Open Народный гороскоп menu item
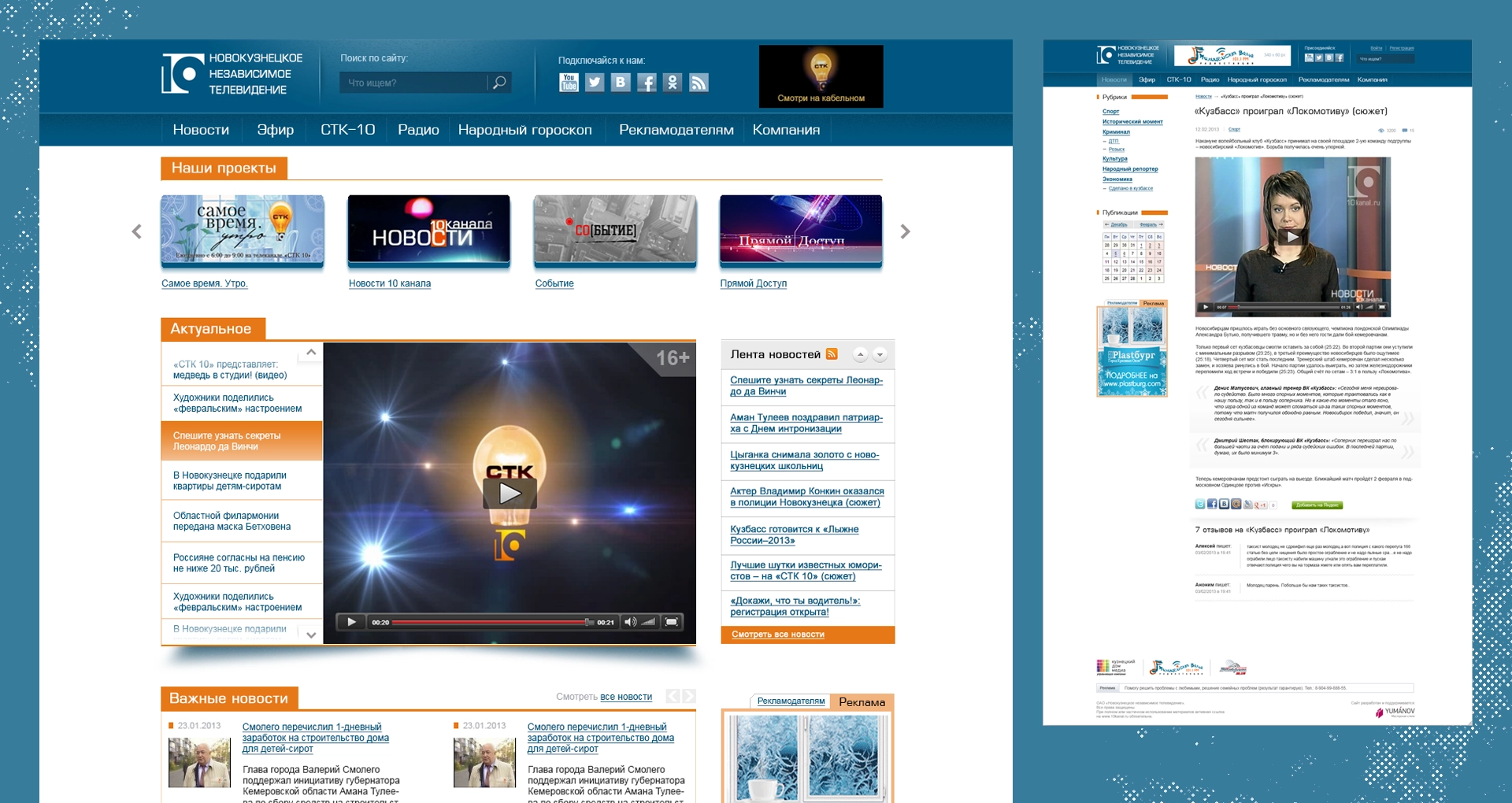The image size is (1512, 803). [525, 130]
